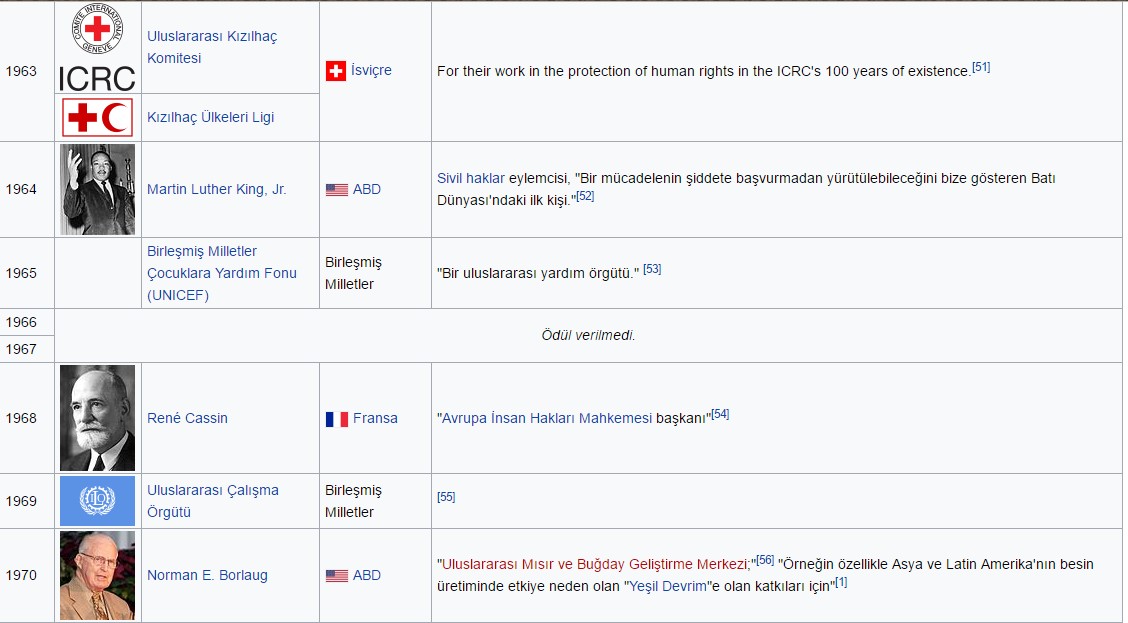1128x623 pixels.
Task: Follow ABD link in the 1970 row
Action: pyautogui.click(x=367, y=575)
